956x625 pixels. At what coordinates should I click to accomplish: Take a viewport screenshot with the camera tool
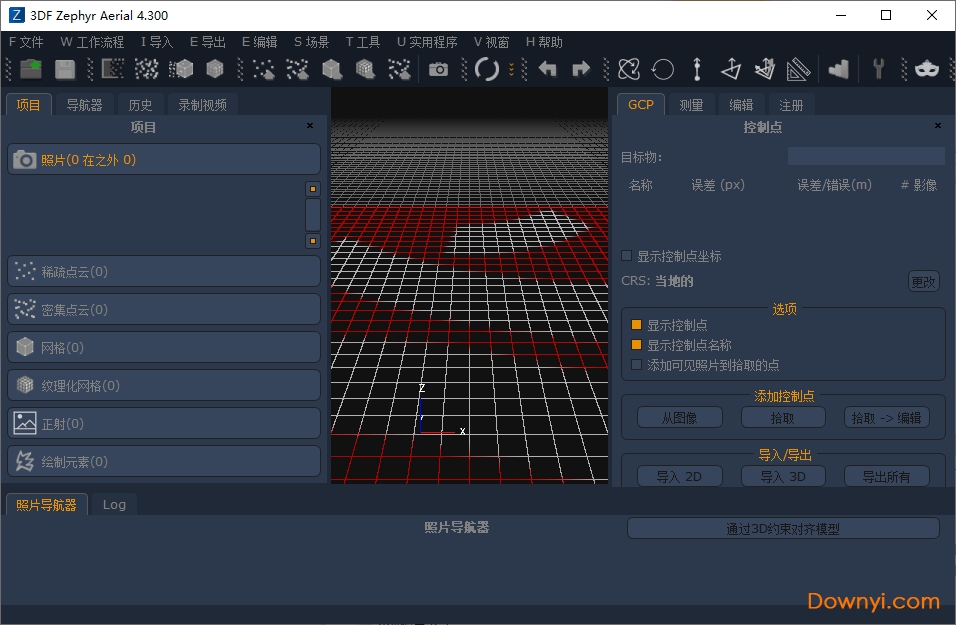438,69
